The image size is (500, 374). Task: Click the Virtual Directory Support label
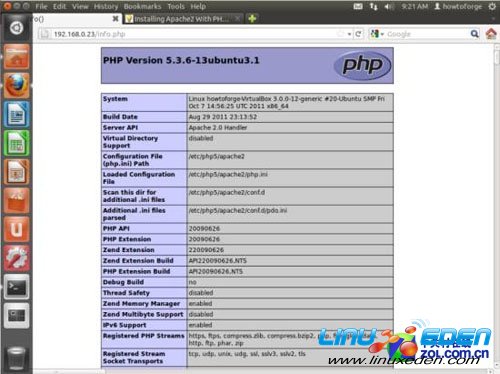(x=130, y=142)
